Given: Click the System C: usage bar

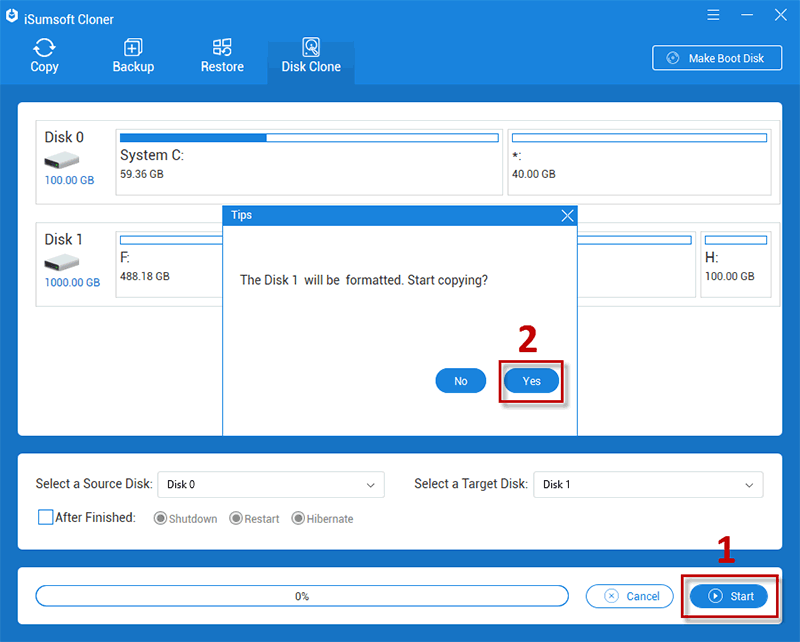Looking at the screenshot, I should click(309, 138).
